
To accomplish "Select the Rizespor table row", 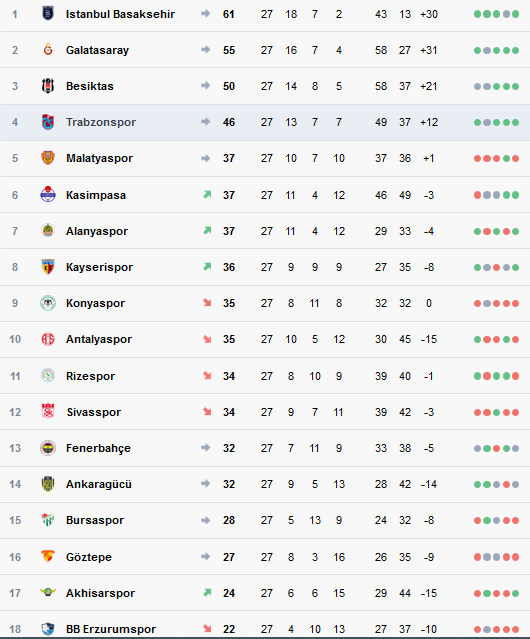I will (265, 376).
